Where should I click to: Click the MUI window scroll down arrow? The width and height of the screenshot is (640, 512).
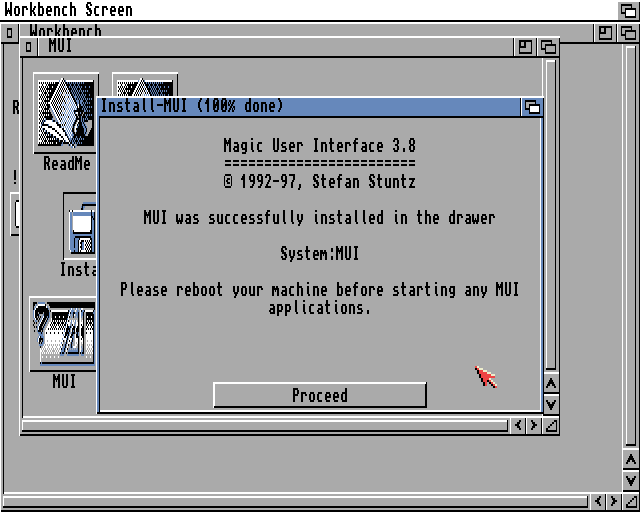[551, 405]
